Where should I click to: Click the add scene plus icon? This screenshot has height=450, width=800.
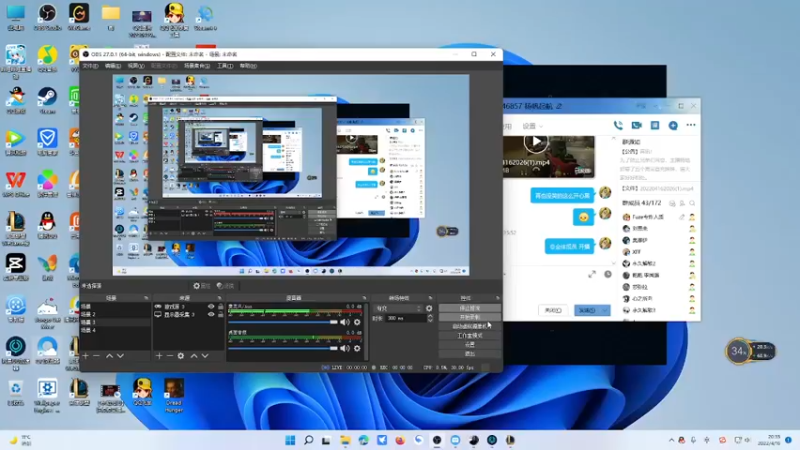tap(85, 355)
